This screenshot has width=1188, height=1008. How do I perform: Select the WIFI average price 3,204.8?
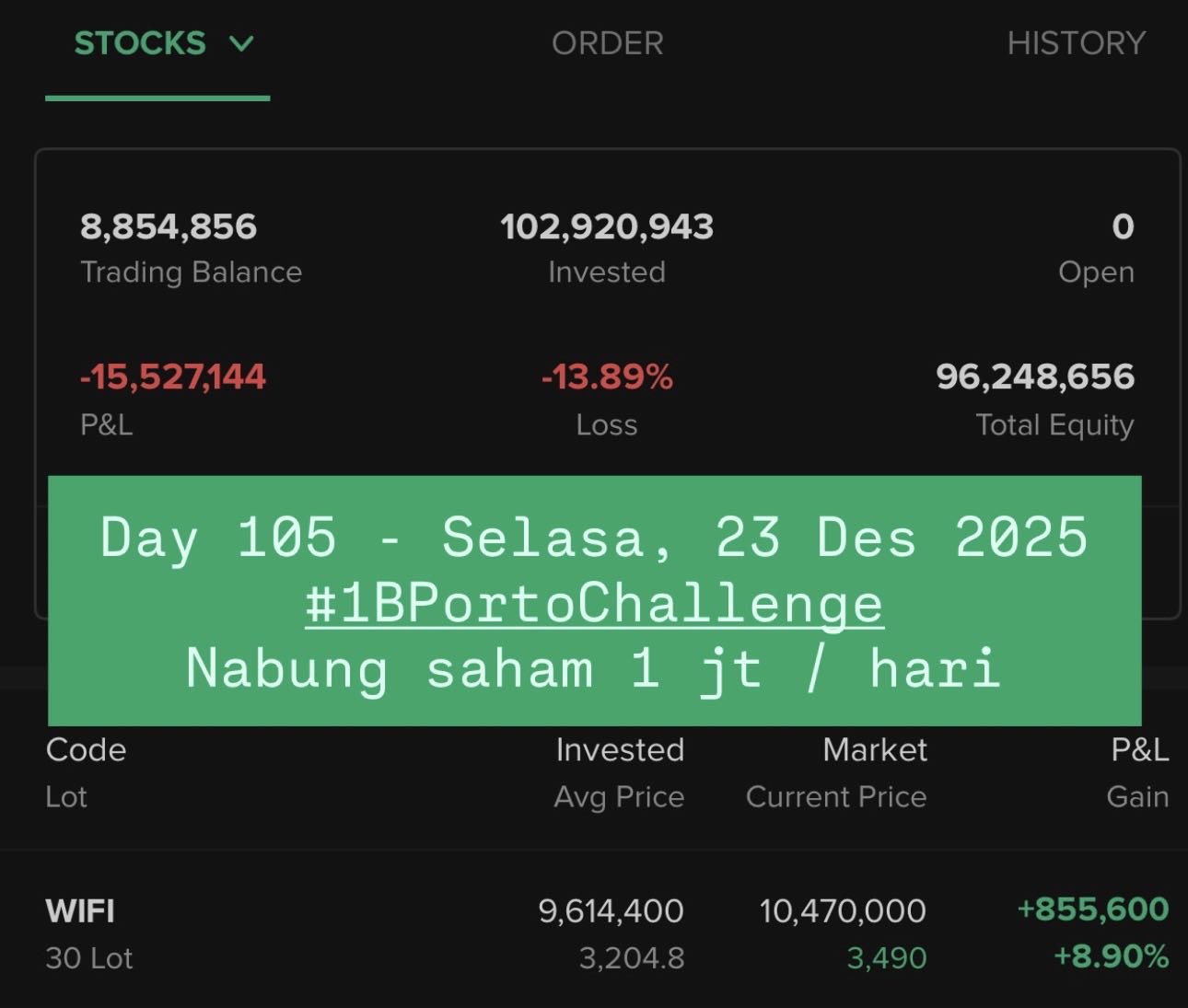[x=631, y=958]
